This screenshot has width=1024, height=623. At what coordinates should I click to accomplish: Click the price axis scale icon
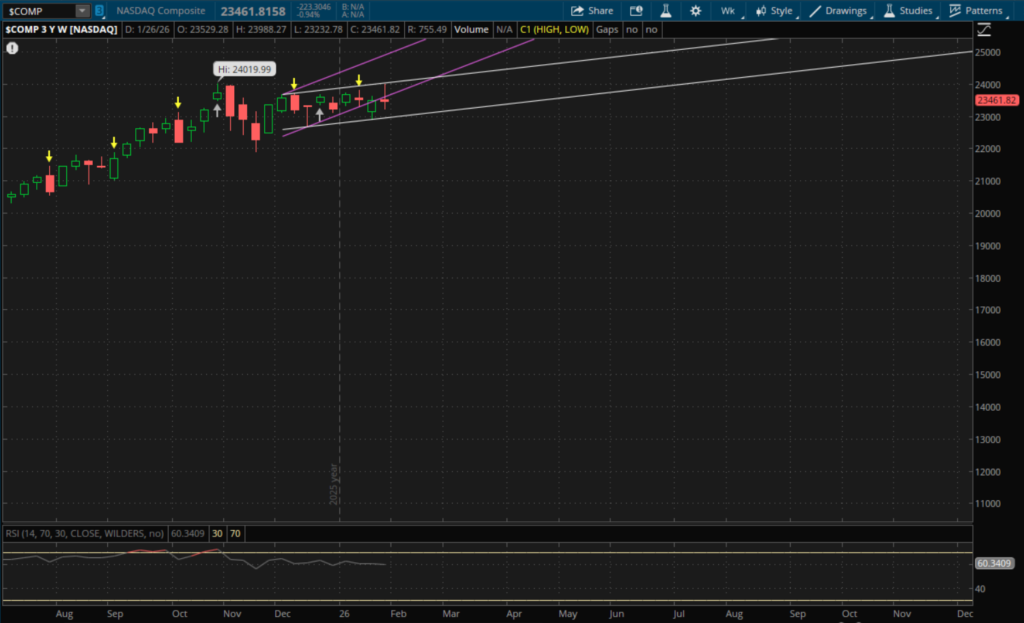point(985,30)
